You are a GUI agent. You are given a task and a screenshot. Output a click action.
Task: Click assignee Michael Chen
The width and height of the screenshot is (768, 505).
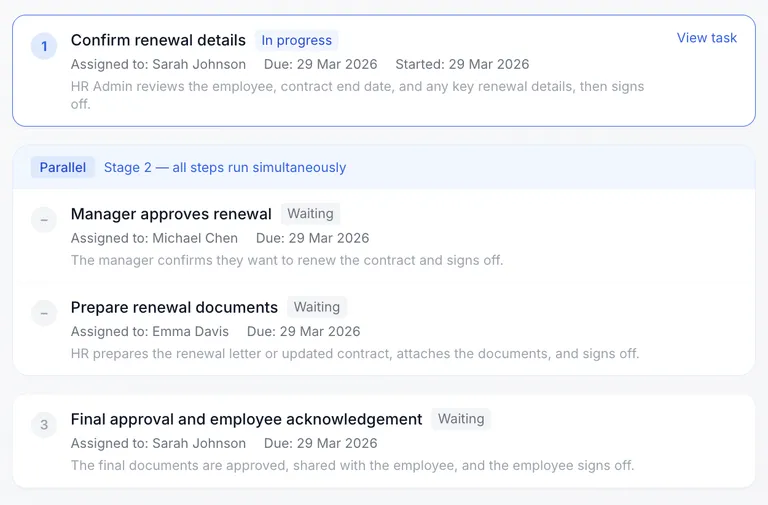pyautogui.click(x=195, y=238)
